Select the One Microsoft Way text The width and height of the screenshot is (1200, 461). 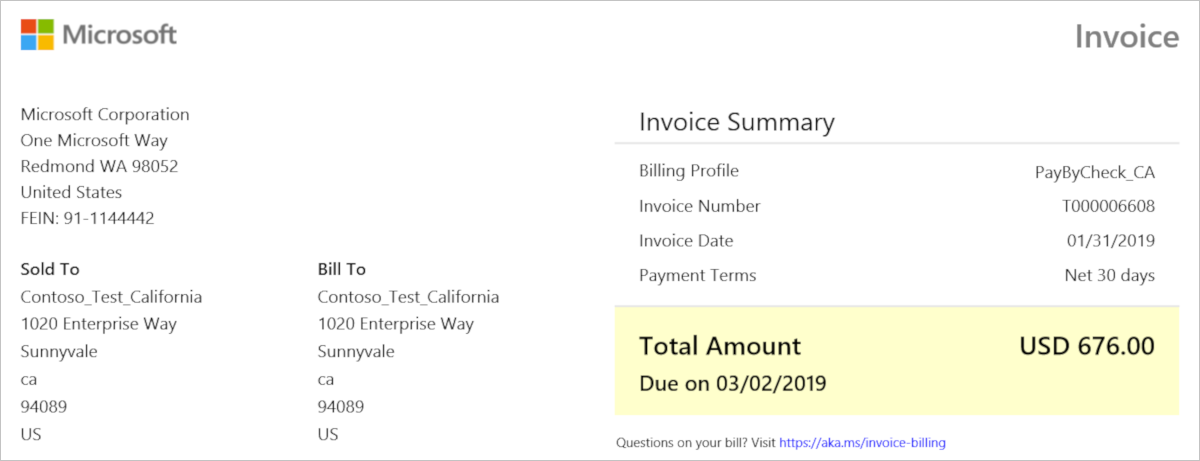point(94,140)
